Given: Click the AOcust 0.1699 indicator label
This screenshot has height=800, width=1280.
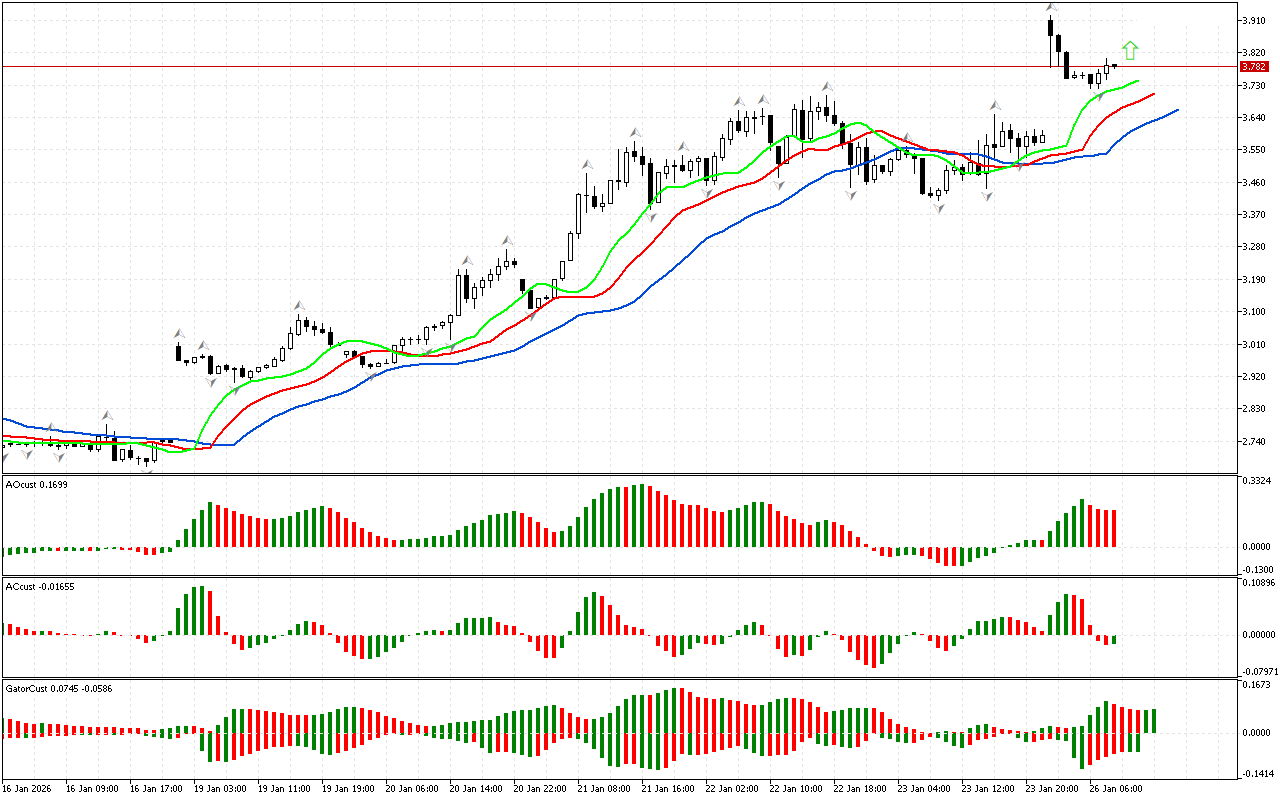Looking at the screenshot, I should 34,484.
